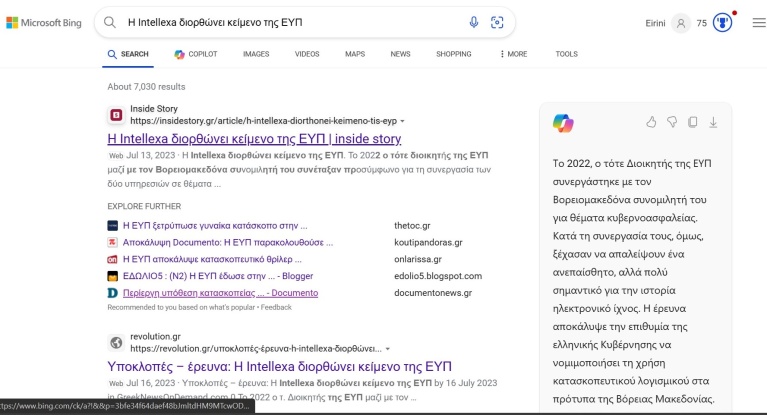Screen dimensions: 767x415
Task: Expand the insidestory.gr URL dropdown arrow
Action: pyautogui.click(x=403, y=121)
